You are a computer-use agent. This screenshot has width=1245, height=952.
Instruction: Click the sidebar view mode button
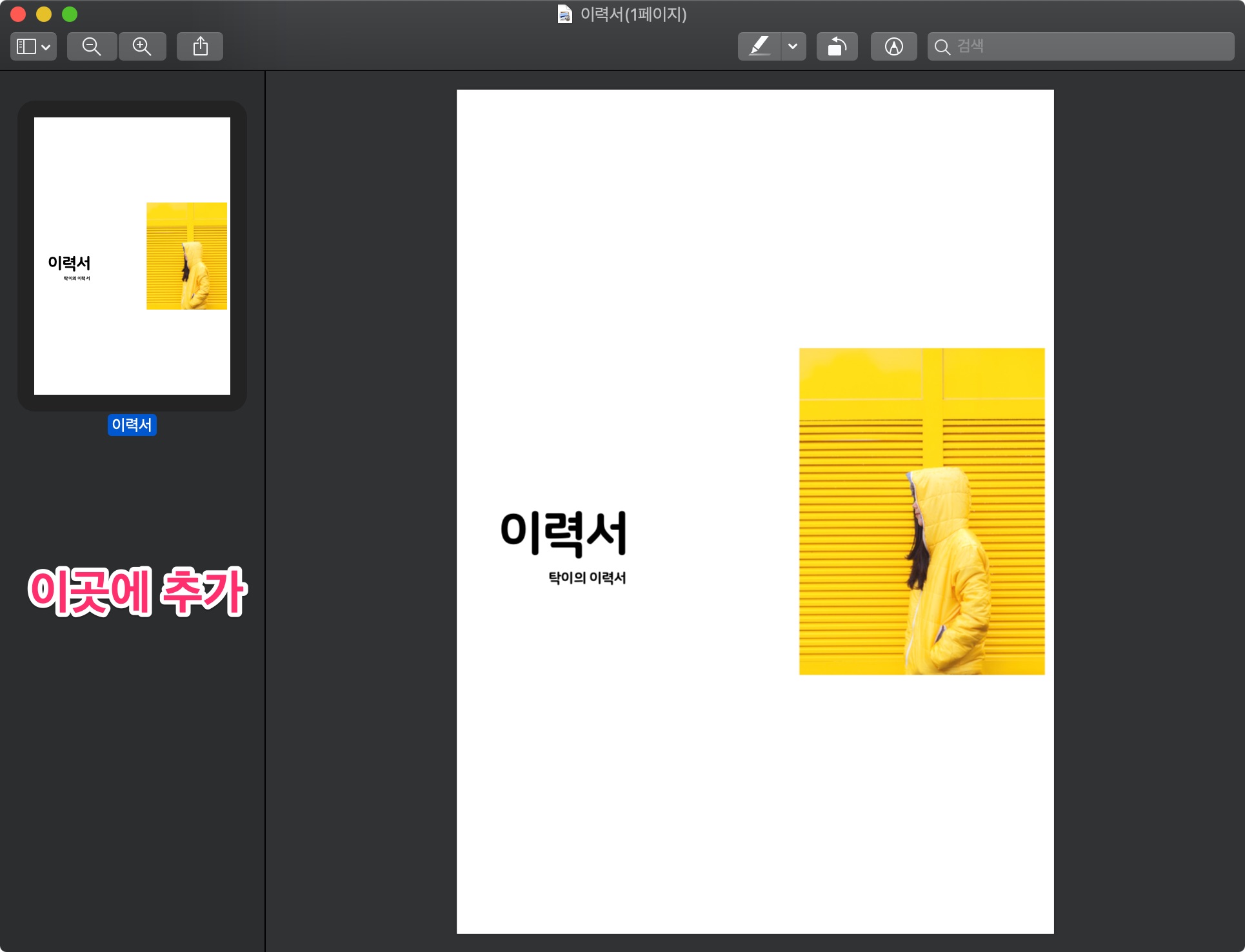coord(26,46)
